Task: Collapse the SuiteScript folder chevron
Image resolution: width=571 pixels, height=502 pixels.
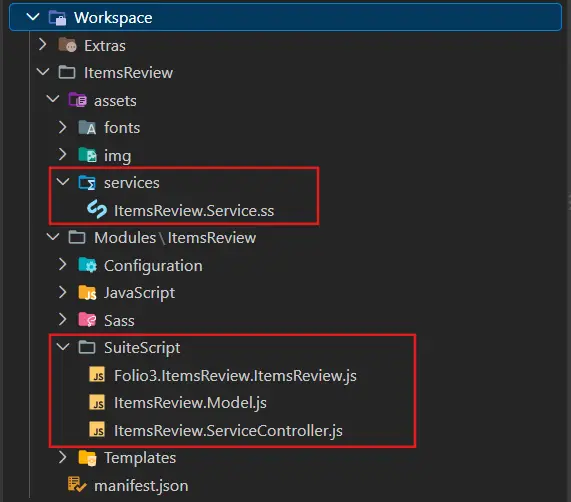Action: point(63,346)
